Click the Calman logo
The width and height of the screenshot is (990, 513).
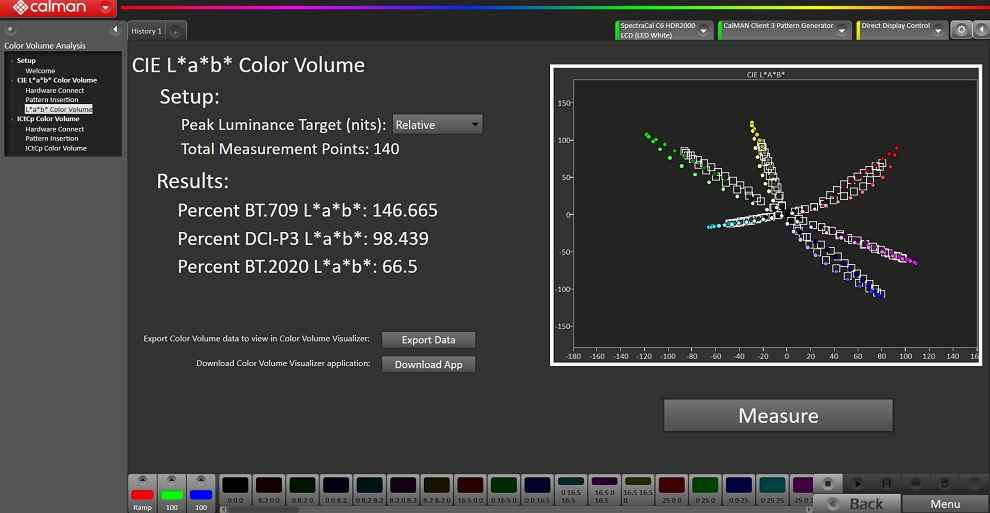[x=49, y=8]
